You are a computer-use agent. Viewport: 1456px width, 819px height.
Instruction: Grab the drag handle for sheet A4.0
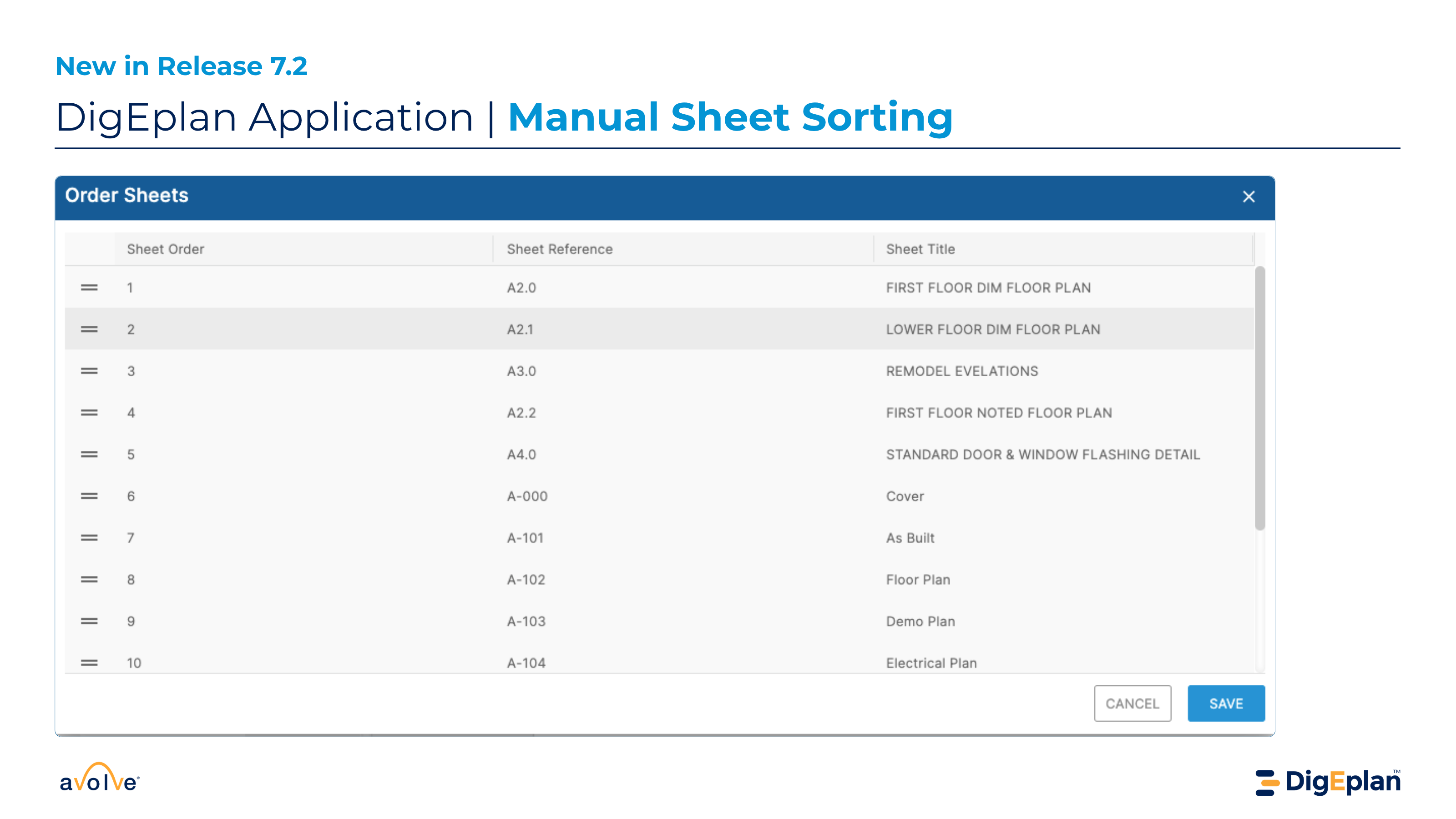pyautogui.click(x=89, y=455)
